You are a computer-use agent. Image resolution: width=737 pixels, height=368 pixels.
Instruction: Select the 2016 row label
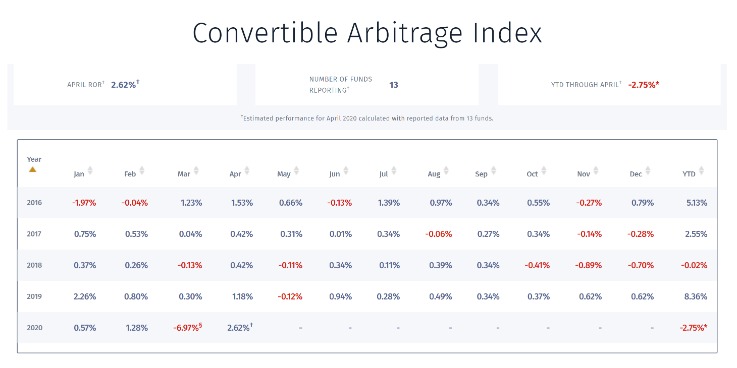34,203
